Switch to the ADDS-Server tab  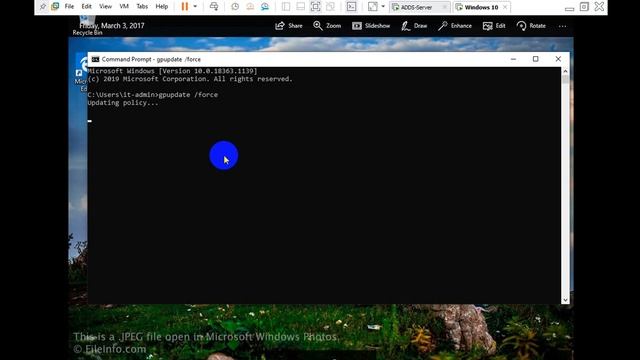point(416,7)
